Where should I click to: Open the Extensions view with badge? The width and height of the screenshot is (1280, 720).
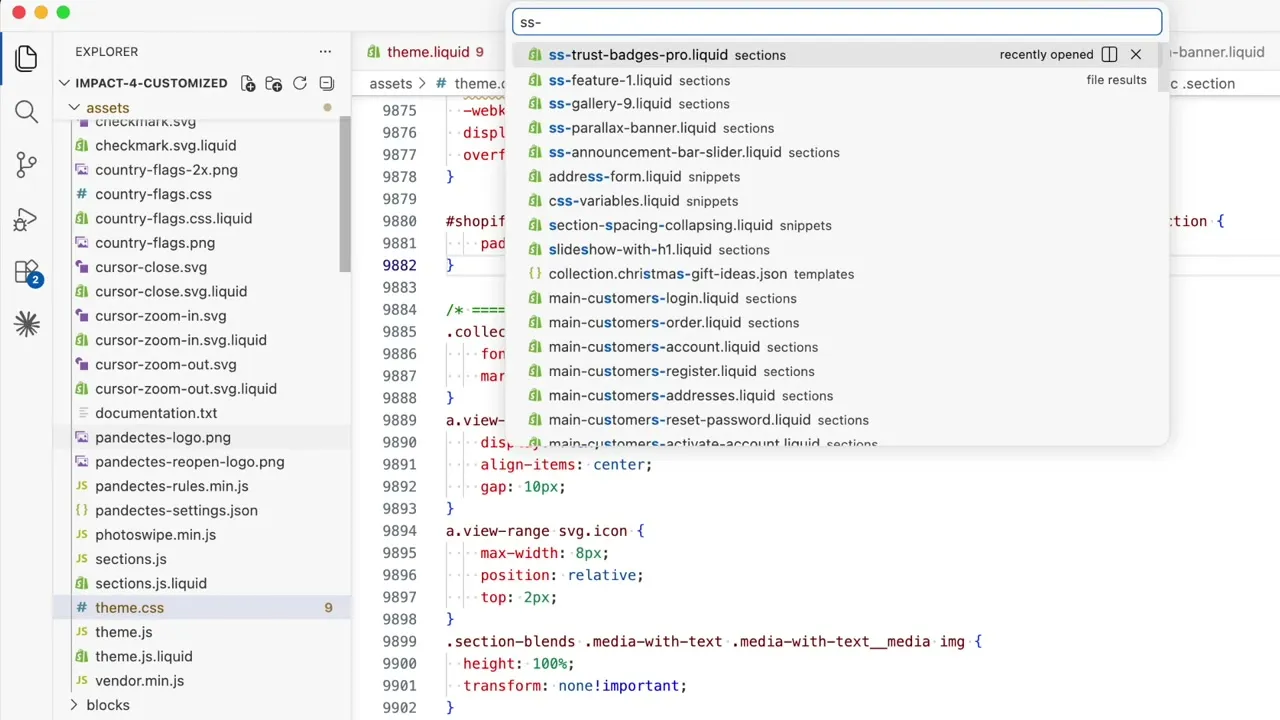(27, 272)
